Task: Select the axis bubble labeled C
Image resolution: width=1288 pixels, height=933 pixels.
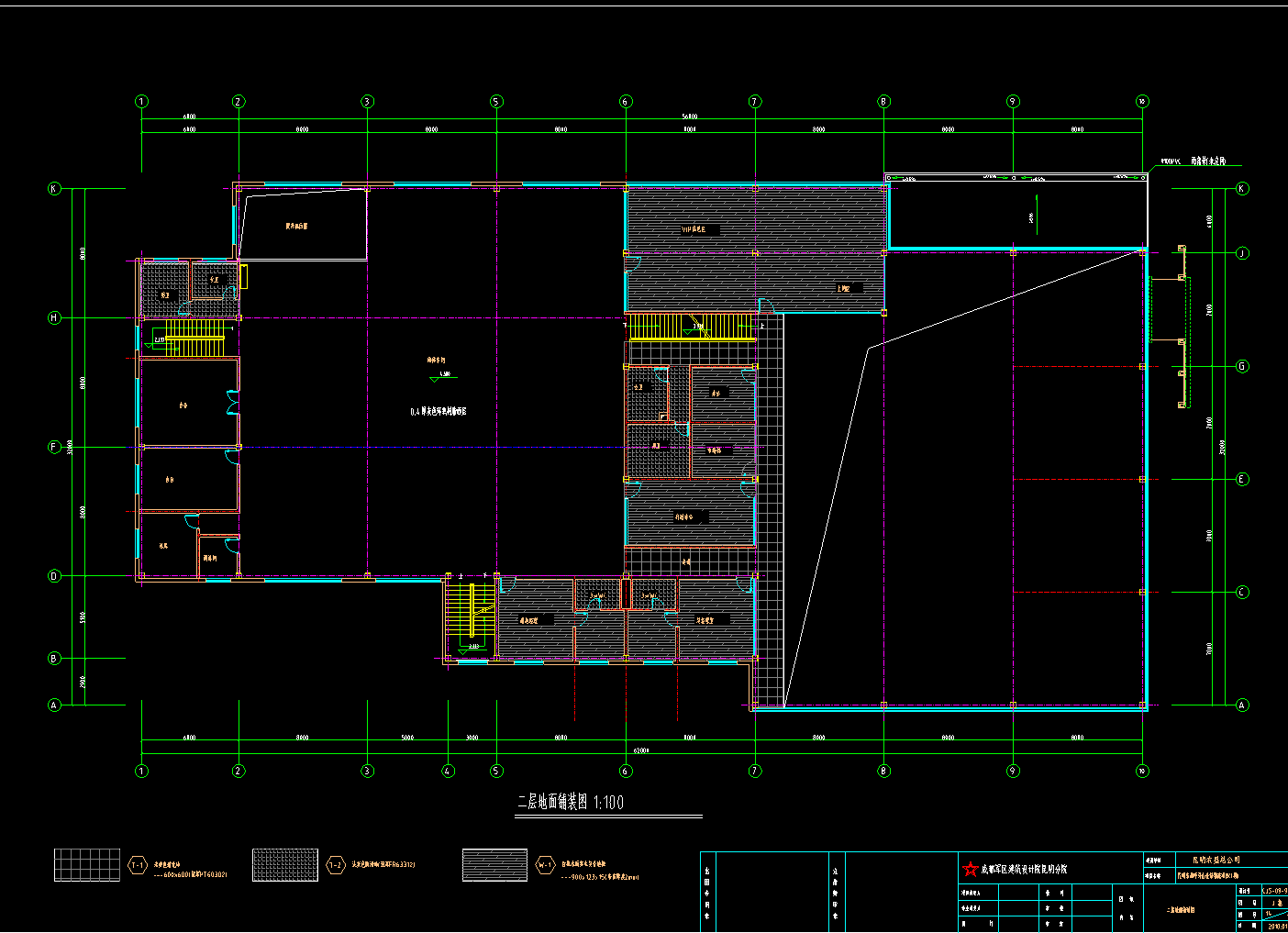Action: (x=1242, y=592)
